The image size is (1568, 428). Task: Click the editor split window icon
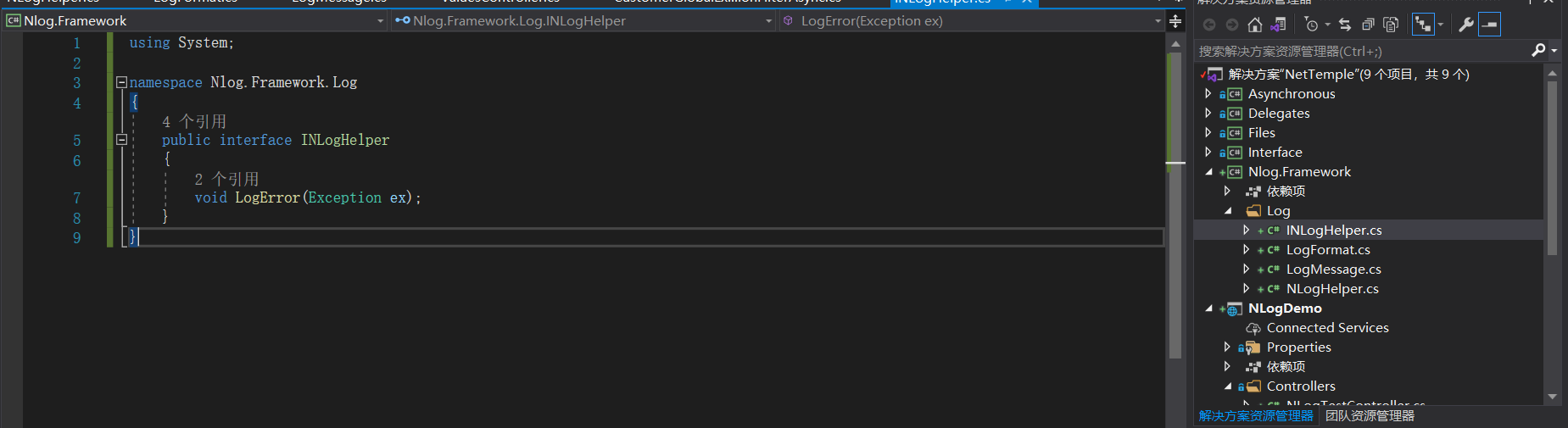(x=1175, y=21)
